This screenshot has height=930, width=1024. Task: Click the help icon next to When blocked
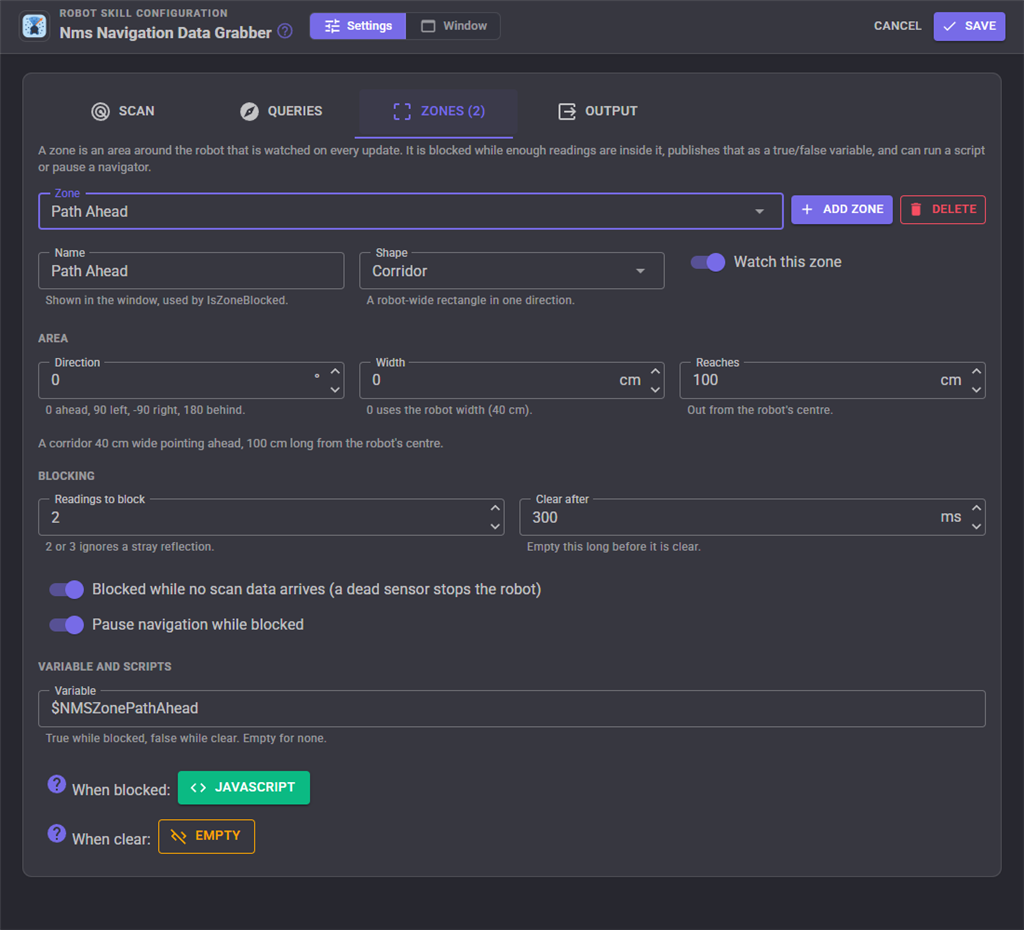[57, 784]
